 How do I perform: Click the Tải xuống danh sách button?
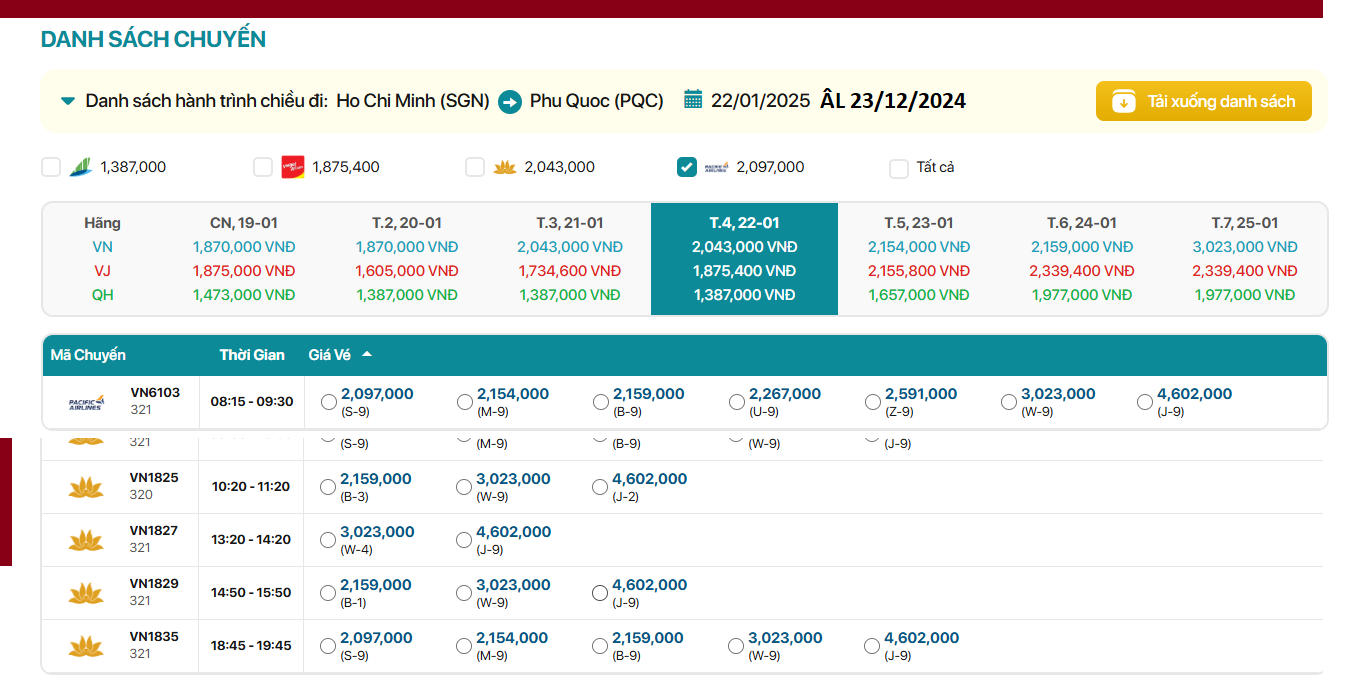click(1203, 101)
